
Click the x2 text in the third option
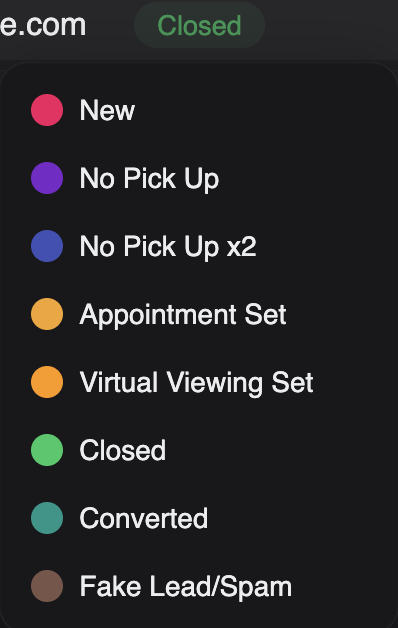241,247
